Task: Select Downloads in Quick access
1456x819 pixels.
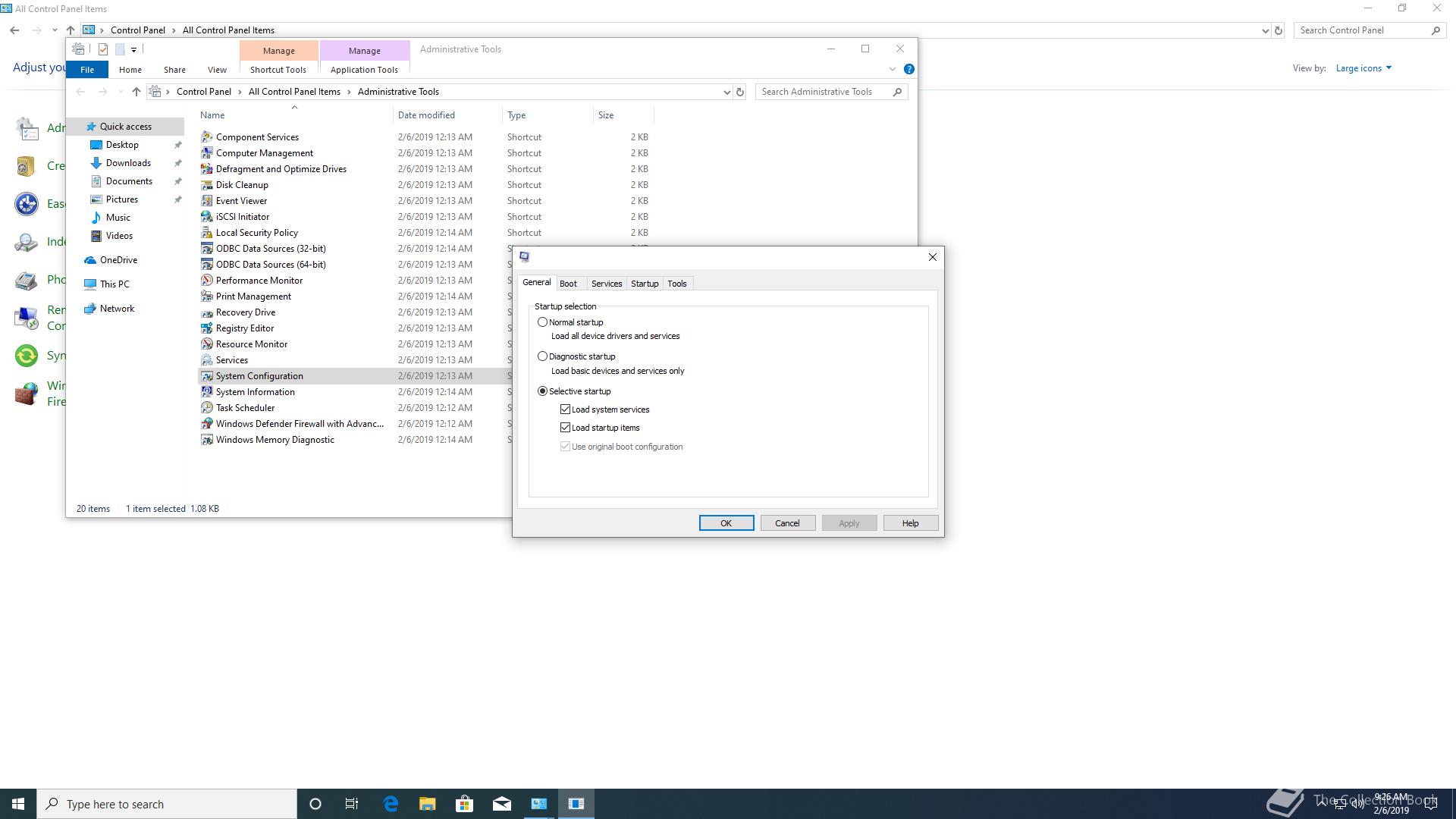Action: click(x=128, y=163)
